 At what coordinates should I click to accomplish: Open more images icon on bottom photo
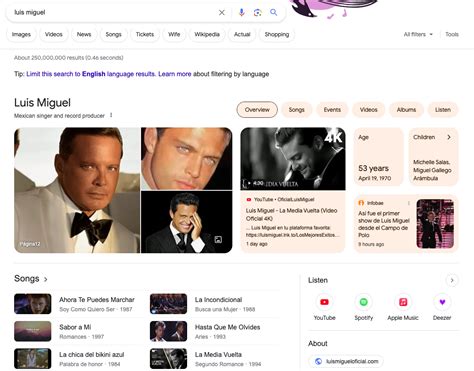[x=218, y=239]
